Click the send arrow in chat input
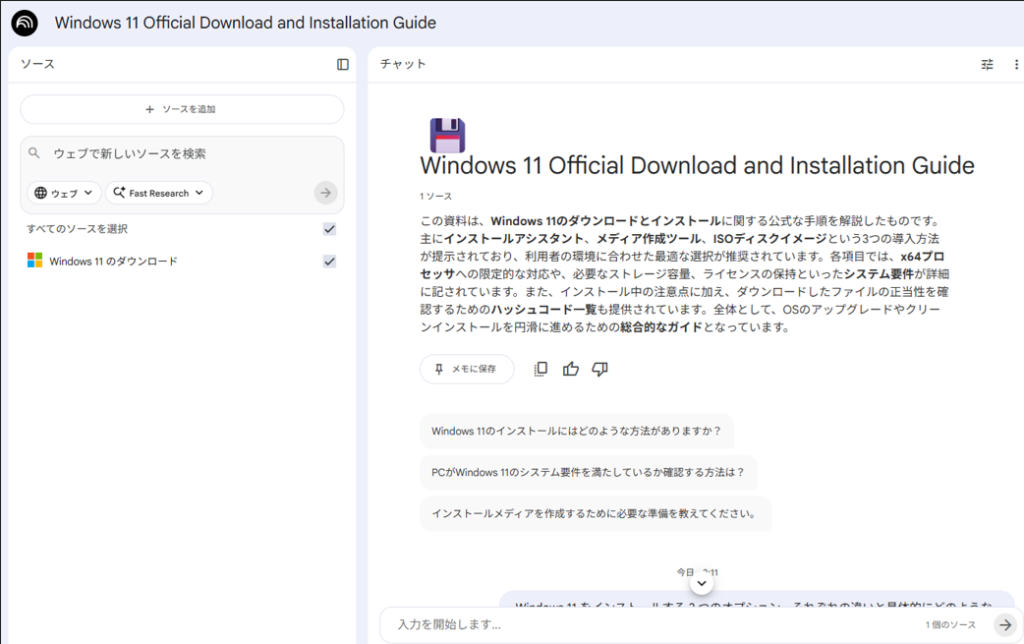Image resolution: width=1024 pixels, height=644 pixels. (x=1005, y=625)
